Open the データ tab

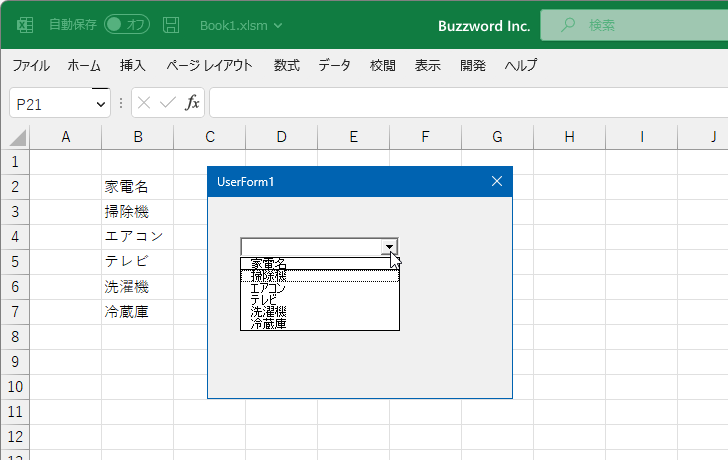coord(334,65)
